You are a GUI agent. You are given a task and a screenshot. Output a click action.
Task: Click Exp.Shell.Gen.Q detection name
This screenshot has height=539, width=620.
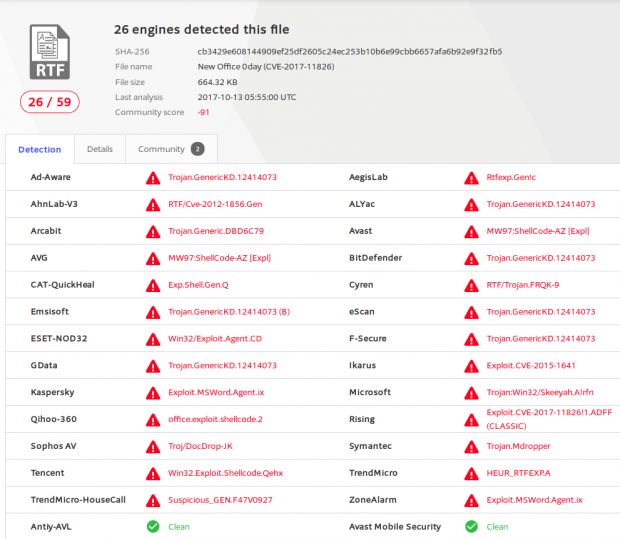(198, 285)
